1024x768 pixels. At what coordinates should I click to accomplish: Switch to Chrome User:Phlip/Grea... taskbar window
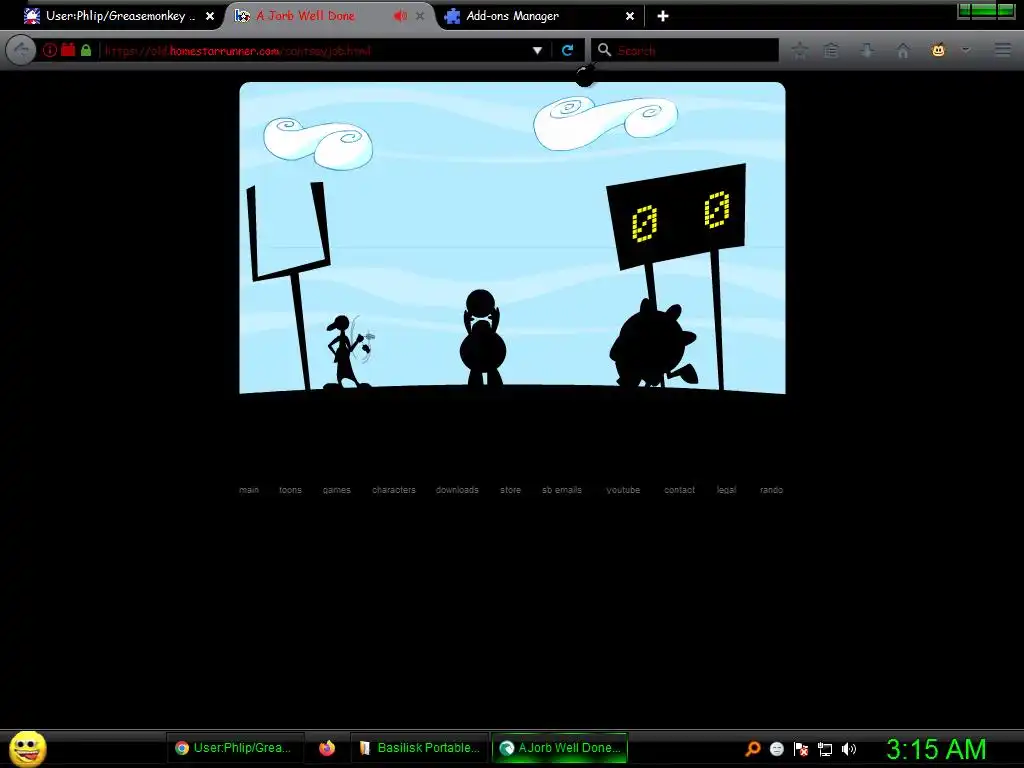(x=234, y=748)
